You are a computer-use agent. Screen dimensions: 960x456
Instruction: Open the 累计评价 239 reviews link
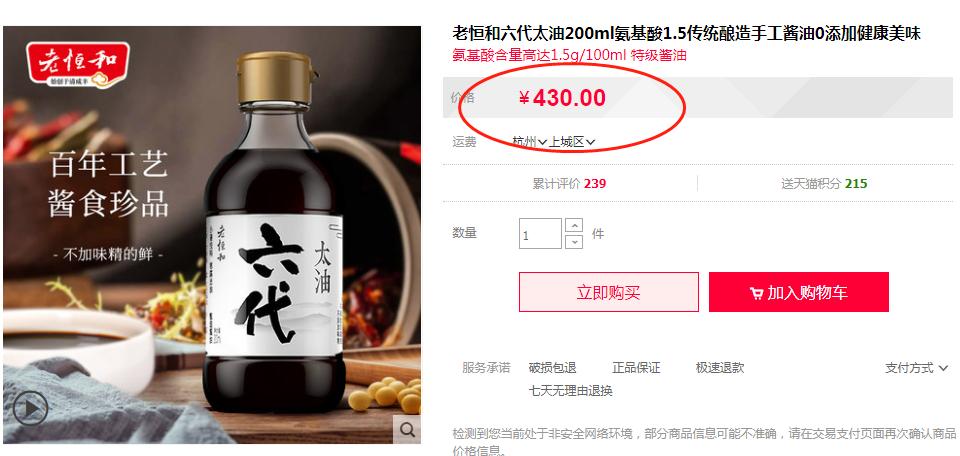tap(569, 184)
